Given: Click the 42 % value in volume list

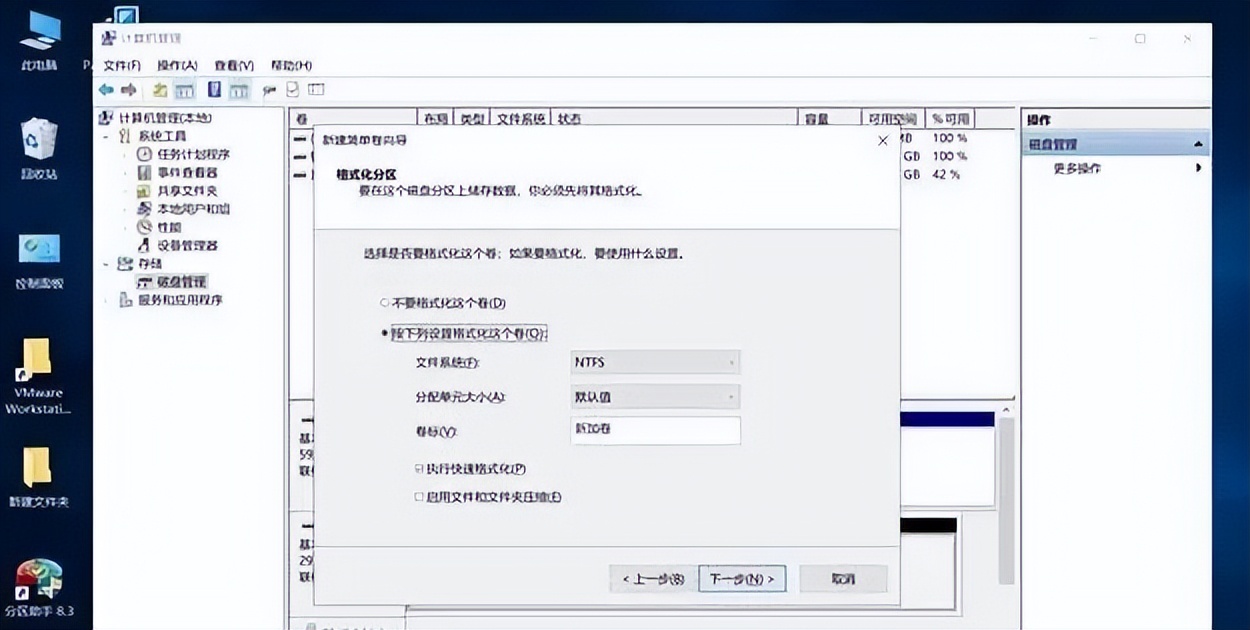Looking at the screenshot, I should click(x=946, y=174).
